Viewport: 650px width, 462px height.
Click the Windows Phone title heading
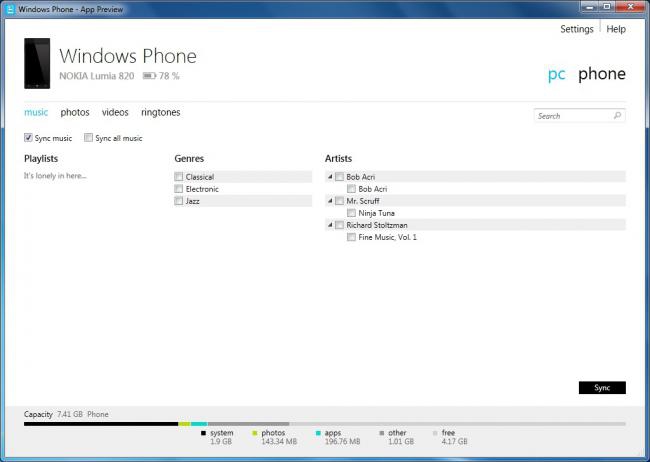coord(128,56)
